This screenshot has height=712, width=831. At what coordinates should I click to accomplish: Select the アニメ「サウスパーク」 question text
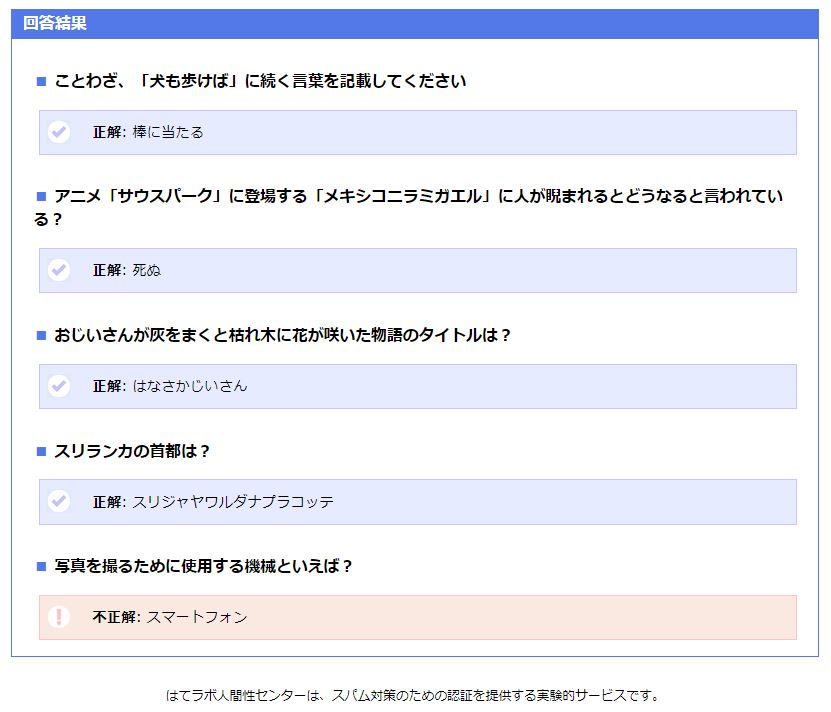click(408, 207)
